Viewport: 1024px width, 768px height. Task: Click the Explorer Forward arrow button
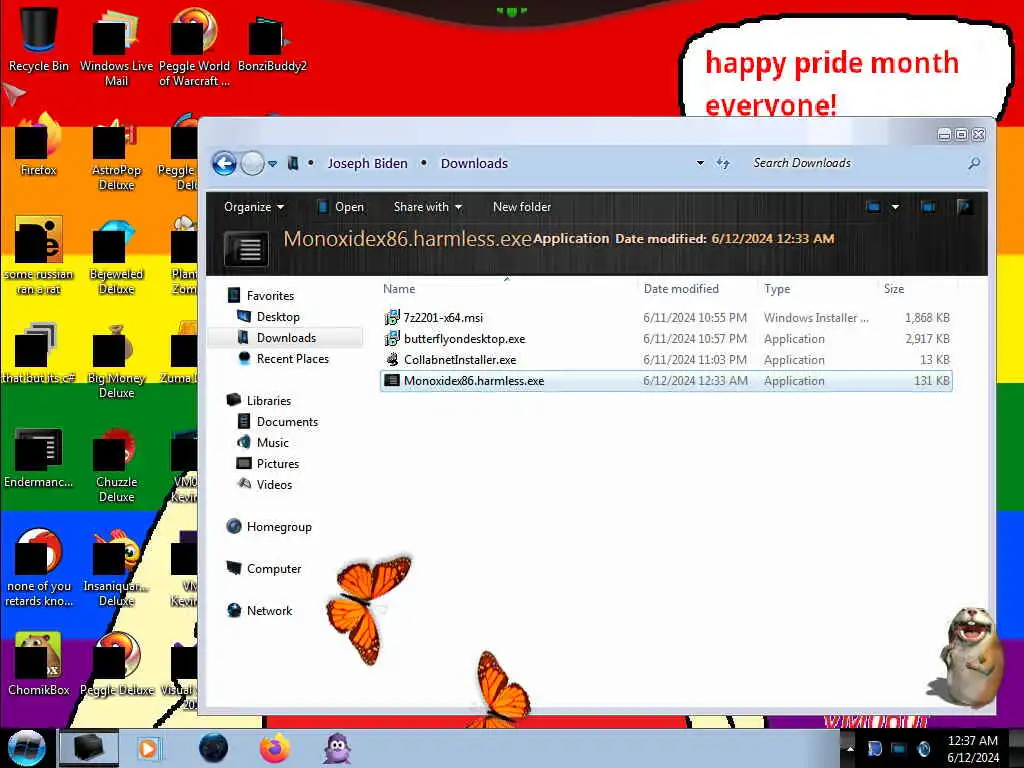tap(252, 163)
